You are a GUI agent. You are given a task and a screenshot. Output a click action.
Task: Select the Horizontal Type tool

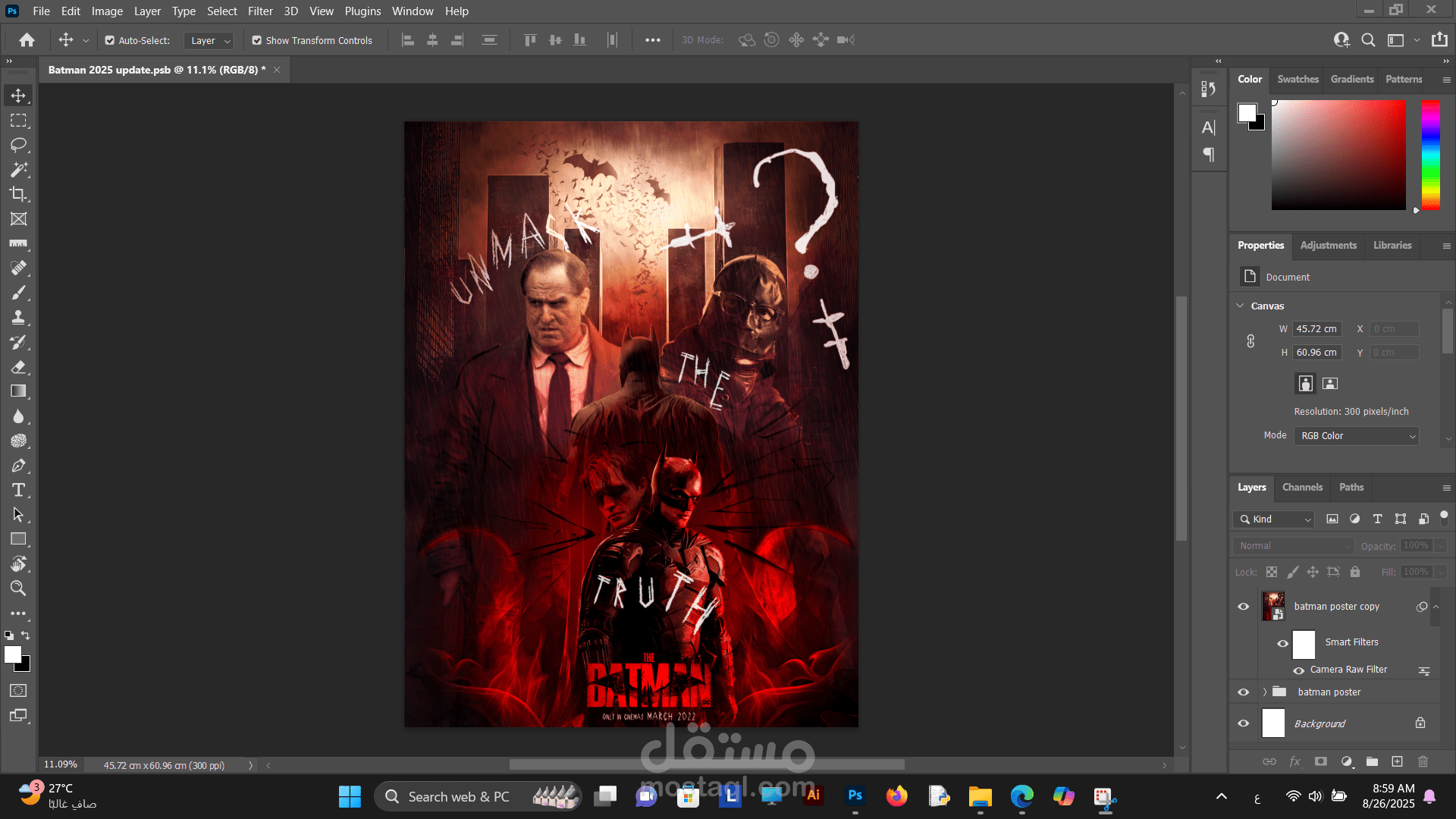point(18,490)
